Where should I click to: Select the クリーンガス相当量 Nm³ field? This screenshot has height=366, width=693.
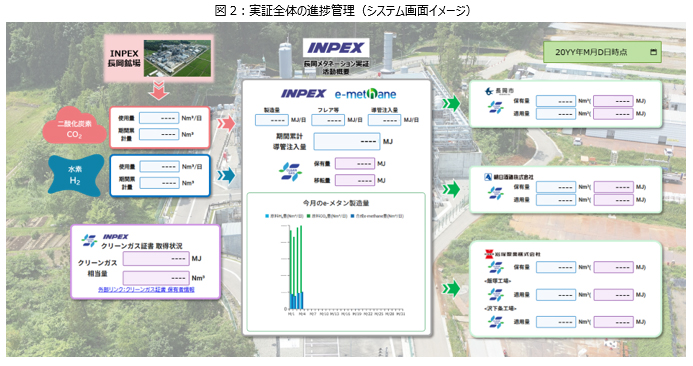click(156, 278)
